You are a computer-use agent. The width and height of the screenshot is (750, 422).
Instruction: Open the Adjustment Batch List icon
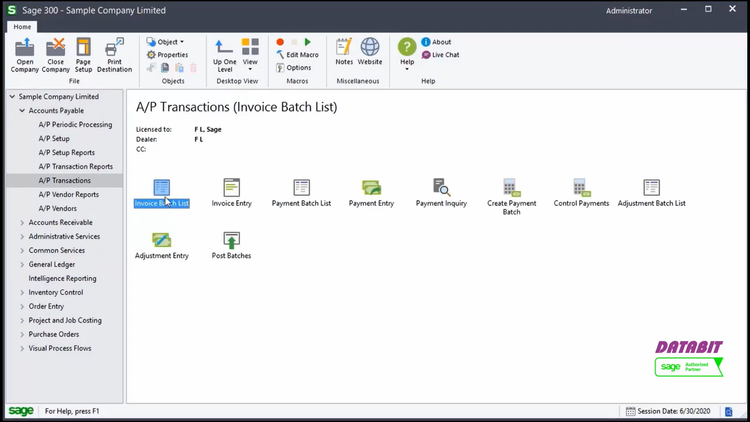pyautogui.click(x=651, y=188)
